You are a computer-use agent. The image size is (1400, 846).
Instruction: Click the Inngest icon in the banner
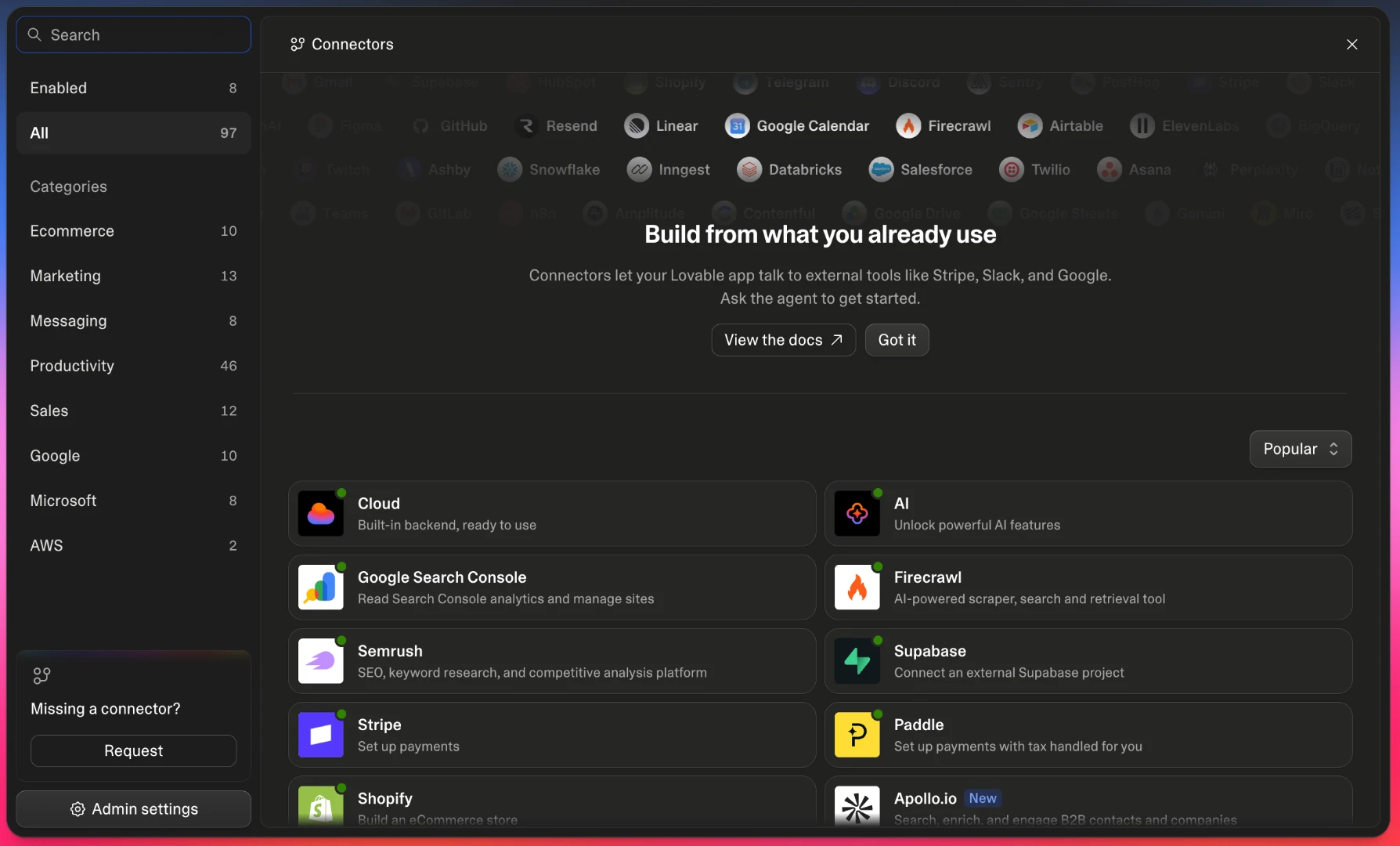[x=639, y=170]
